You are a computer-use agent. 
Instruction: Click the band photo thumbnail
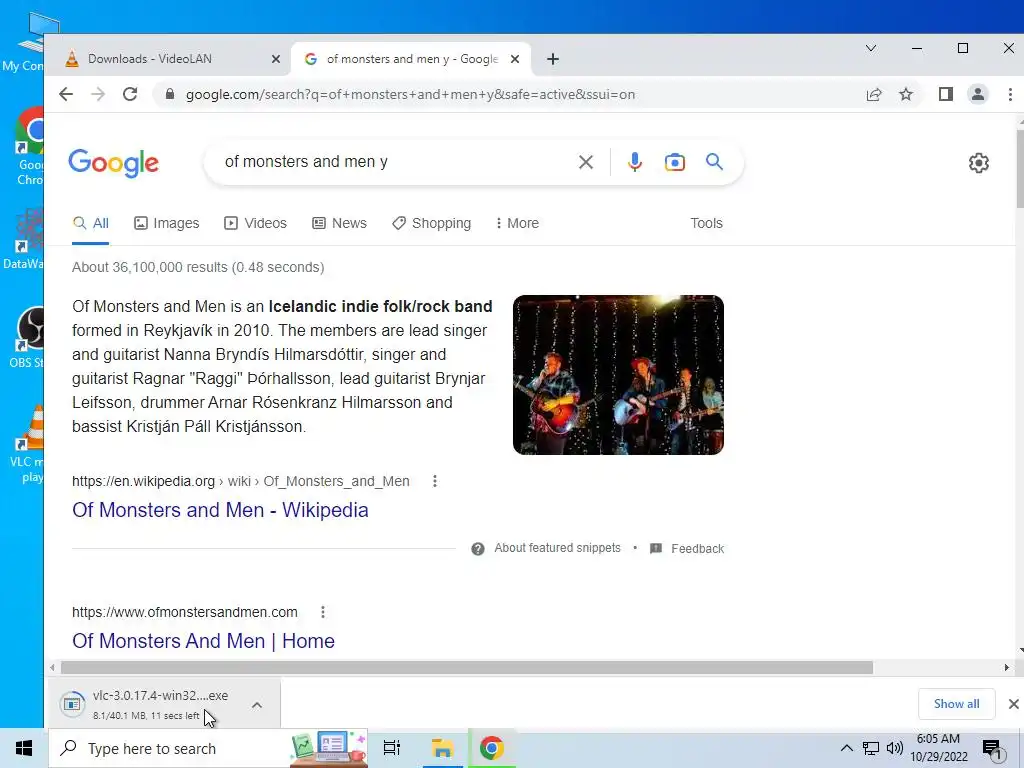[618, 375]
